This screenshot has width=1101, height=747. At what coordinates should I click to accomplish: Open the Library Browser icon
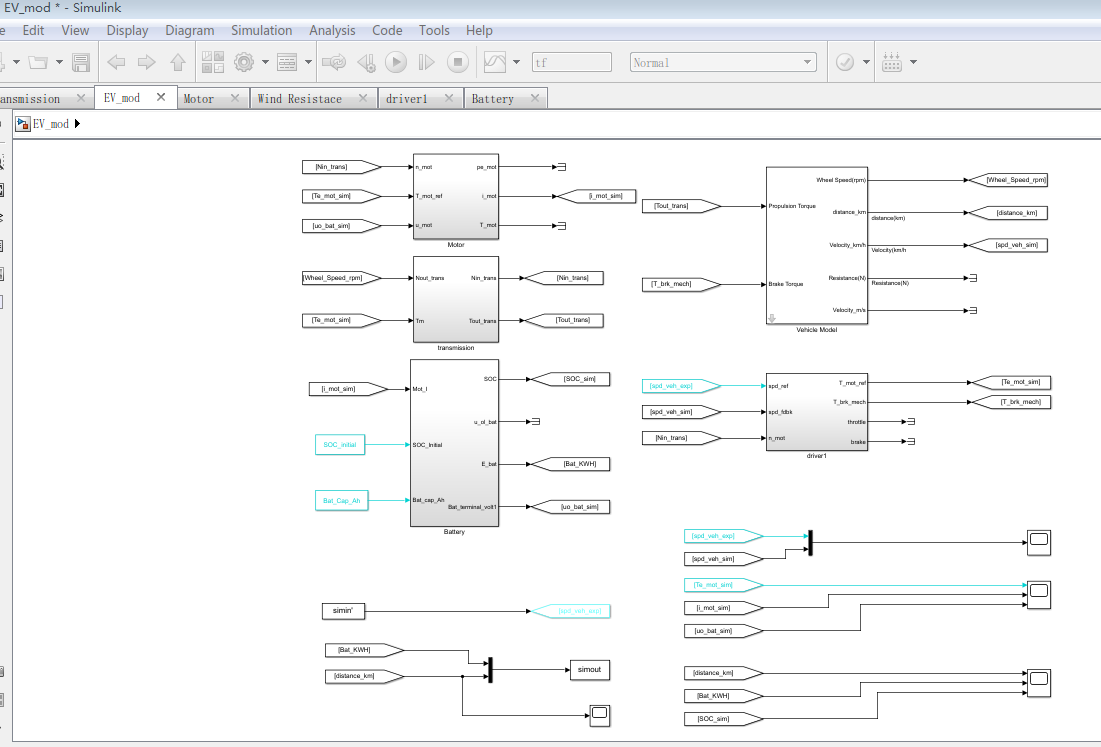click(x=213, y=62)
